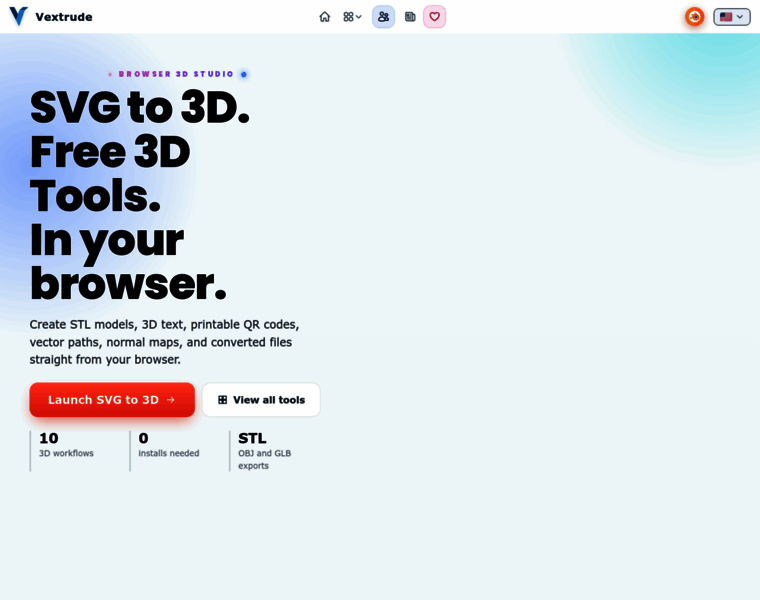Open the community people icon
Image resolution: width=760 pixels, height=600 pixels.
[383, 17]
